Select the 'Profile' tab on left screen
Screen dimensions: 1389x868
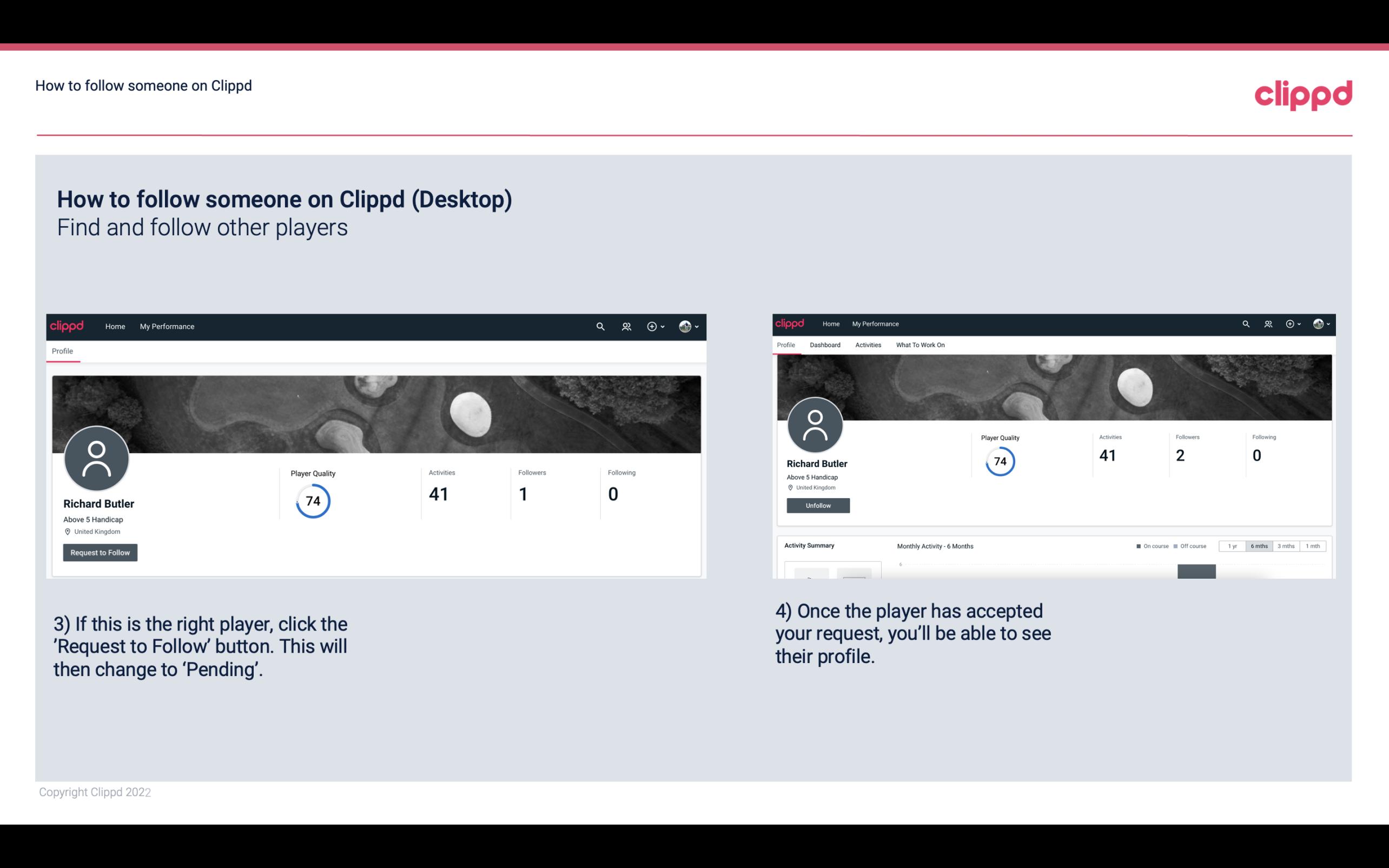pyautogui.click(x=62, y=351)
